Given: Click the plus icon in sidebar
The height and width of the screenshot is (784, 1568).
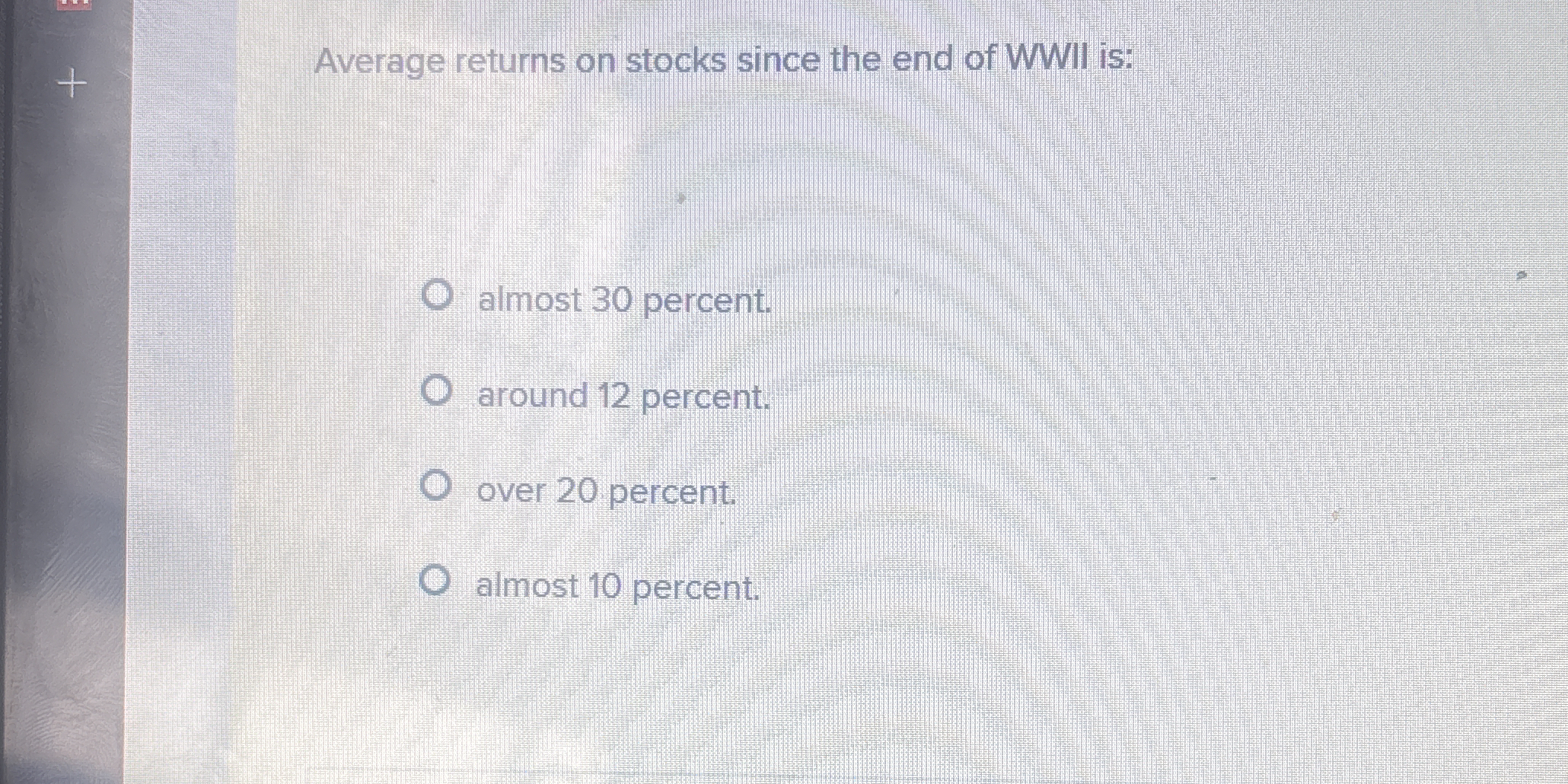Looking at the screenshot, I should pyautogui.click(x=72, y=82).
